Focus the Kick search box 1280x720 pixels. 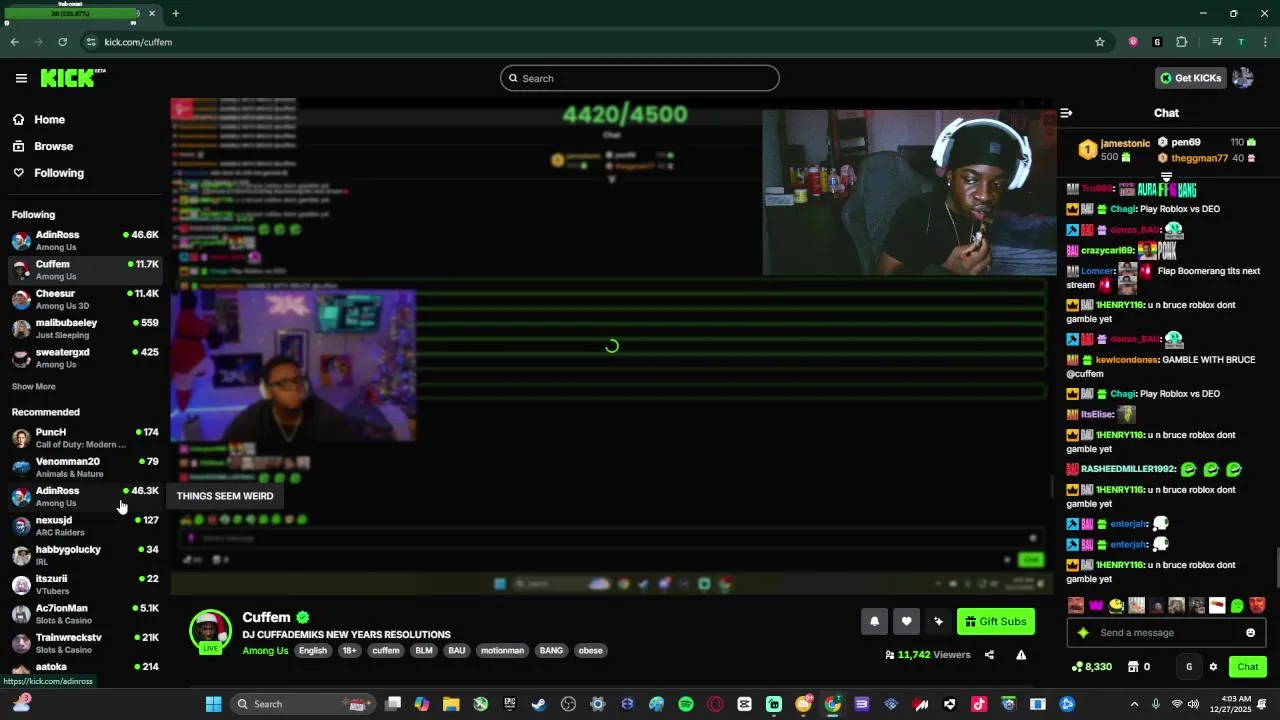coord(640,78)
